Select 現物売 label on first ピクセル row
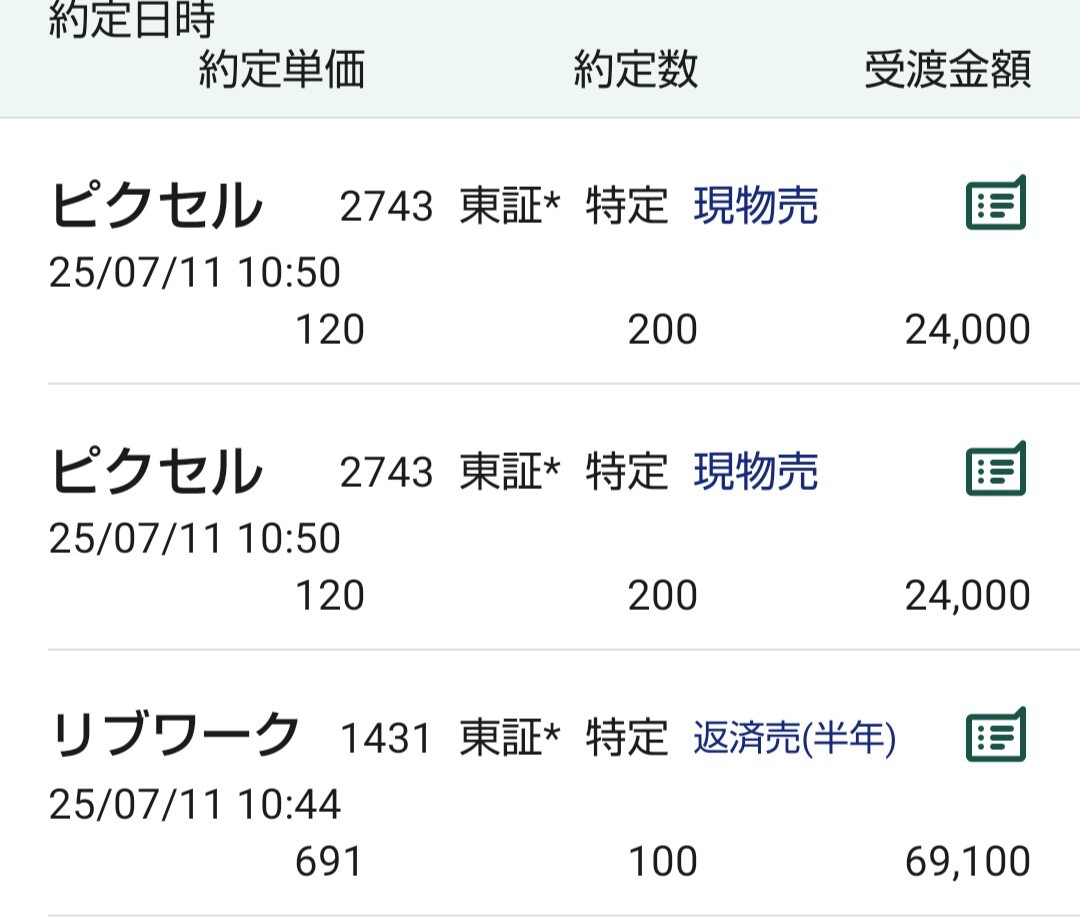Image resolution: width=1080 pixels, height=924 pixels. (756, 206)
